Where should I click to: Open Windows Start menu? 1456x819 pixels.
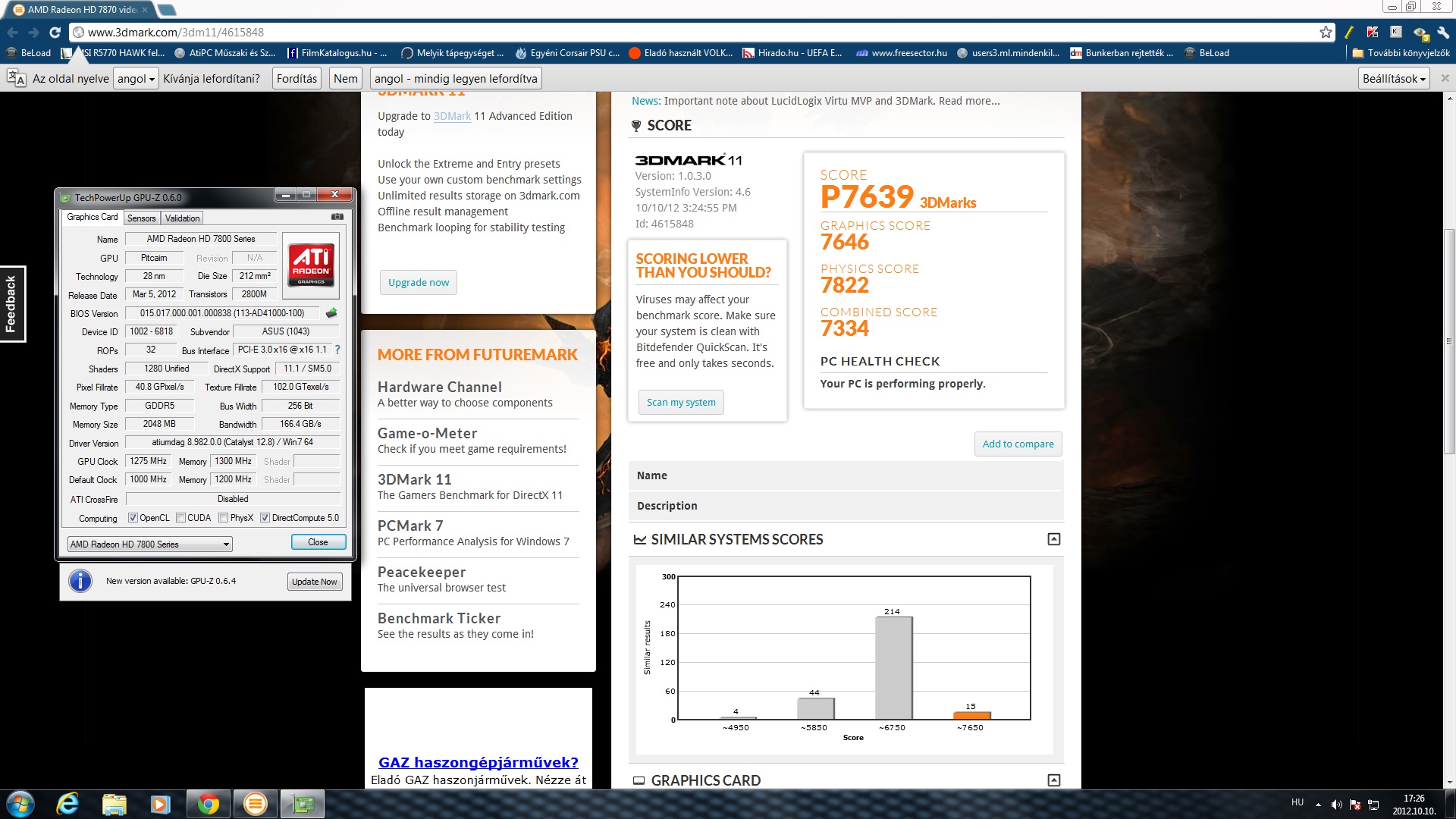[20, 804]
